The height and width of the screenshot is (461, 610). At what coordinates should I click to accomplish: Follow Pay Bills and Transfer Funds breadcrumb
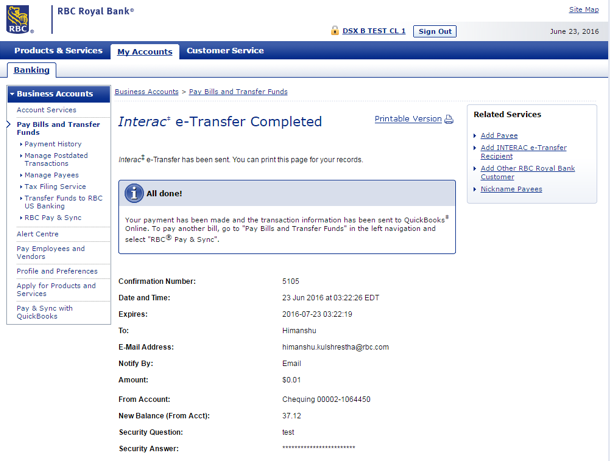pyautogui.click(x=238, y=92)
